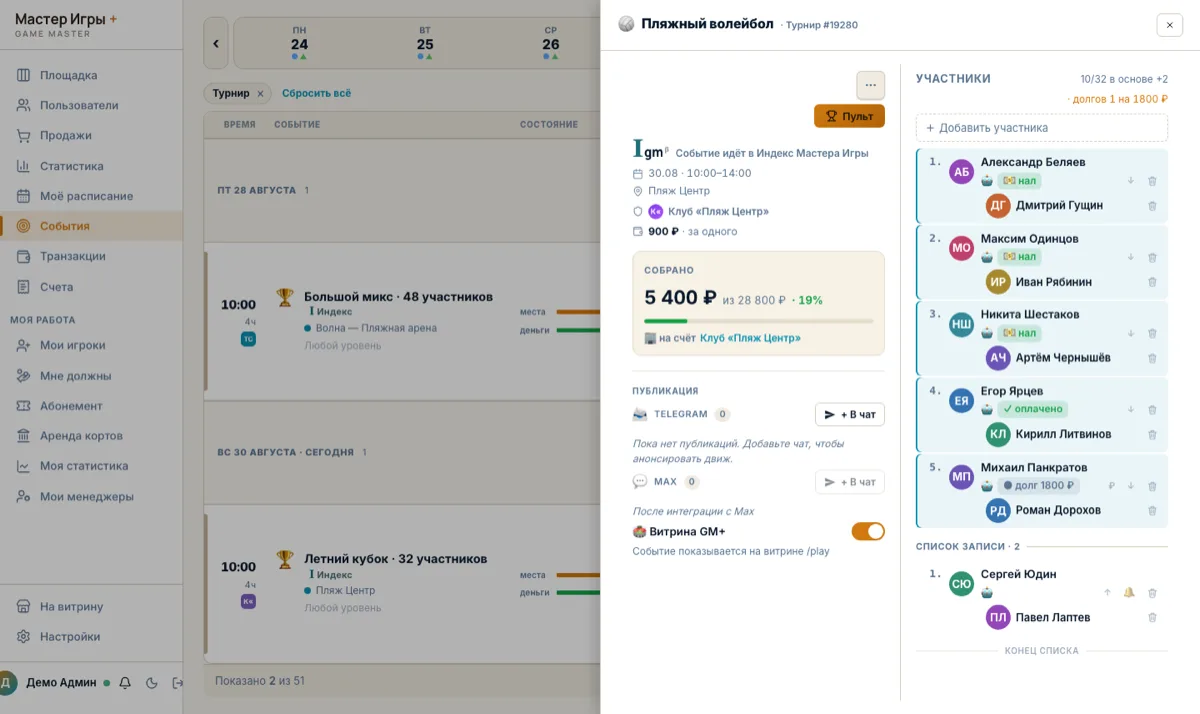The image size is (1200, 714).
Task: Select ПН 24 day tab
Action: click(x=300, y=44)
